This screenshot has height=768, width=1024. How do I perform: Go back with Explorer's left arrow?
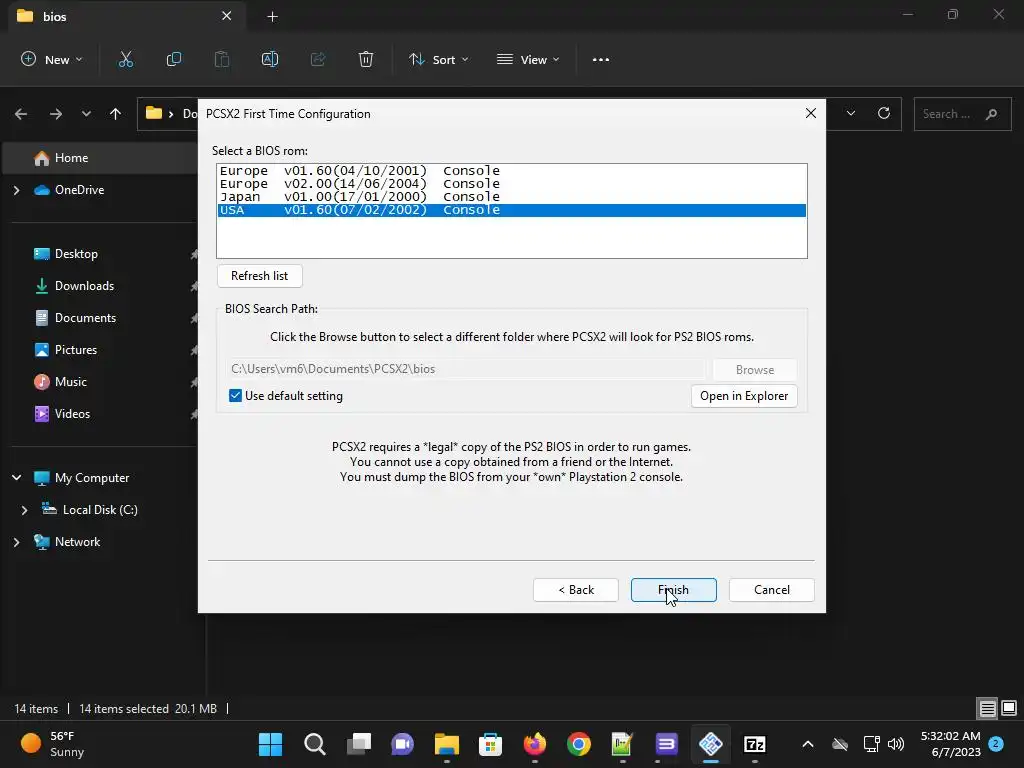(21, 114)
